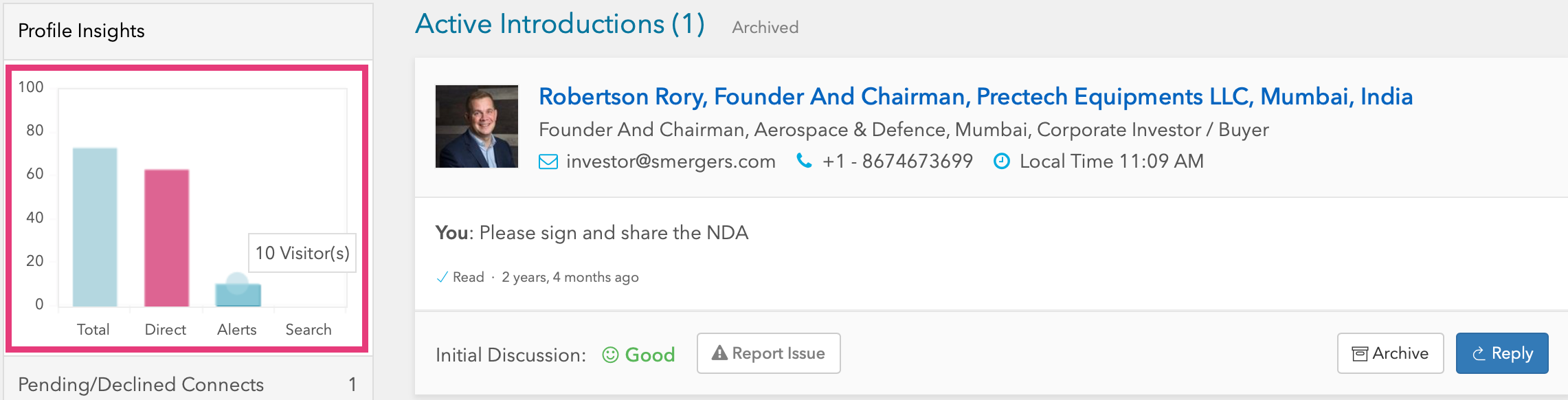Click the +1 - 8674673699 phone number

click(897, 162)
